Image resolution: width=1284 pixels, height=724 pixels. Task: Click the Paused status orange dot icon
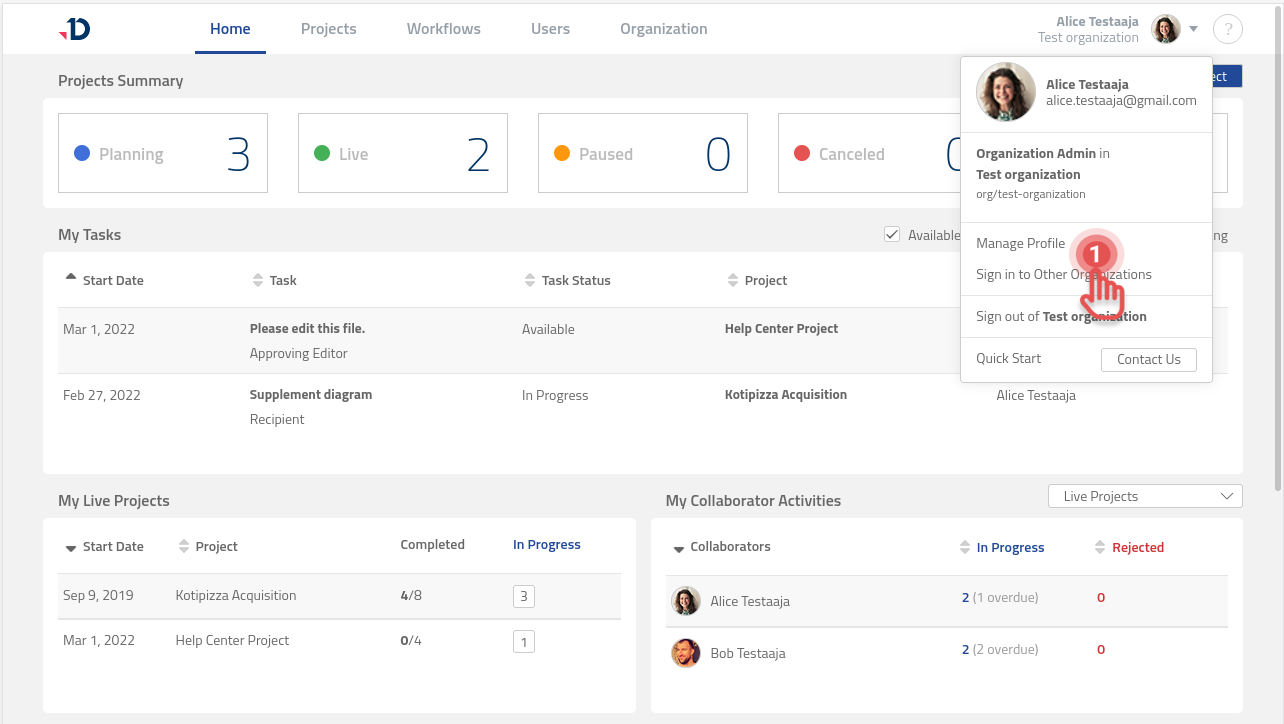[x=563, y=153]
